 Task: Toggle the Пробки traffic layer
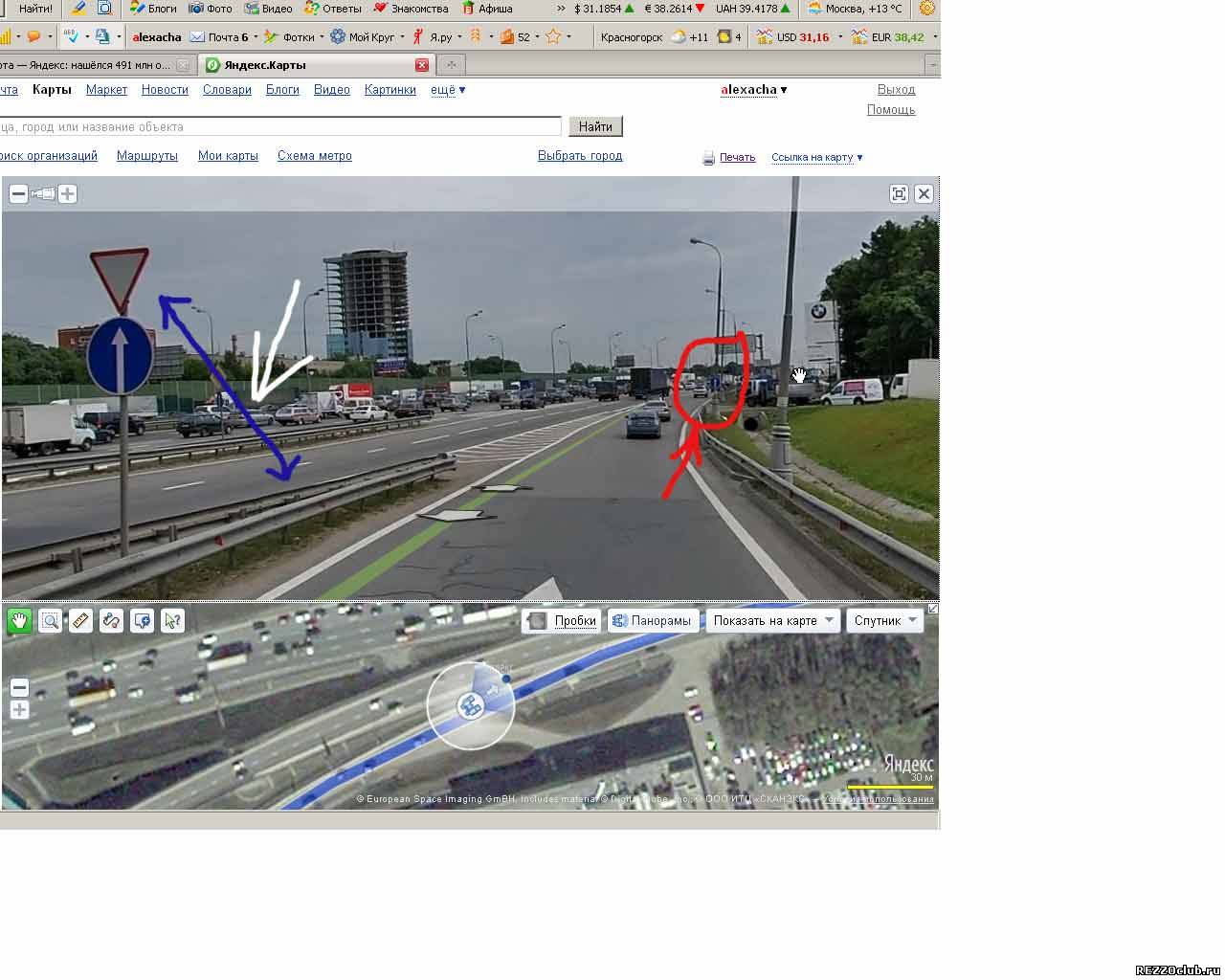(x=562, y=621)
